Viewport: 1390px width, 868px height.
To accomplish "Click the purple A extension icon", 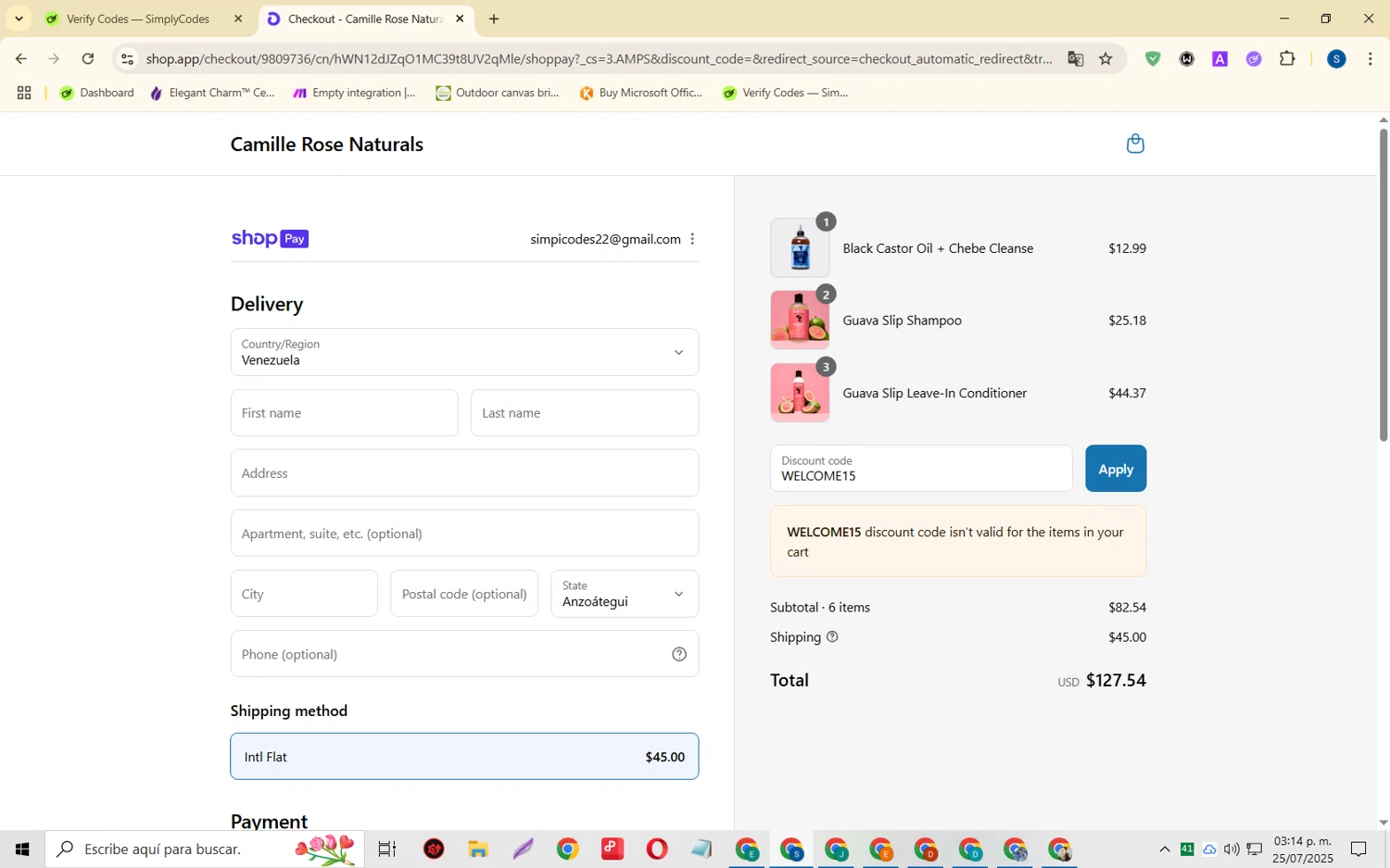I will 1220,58.
